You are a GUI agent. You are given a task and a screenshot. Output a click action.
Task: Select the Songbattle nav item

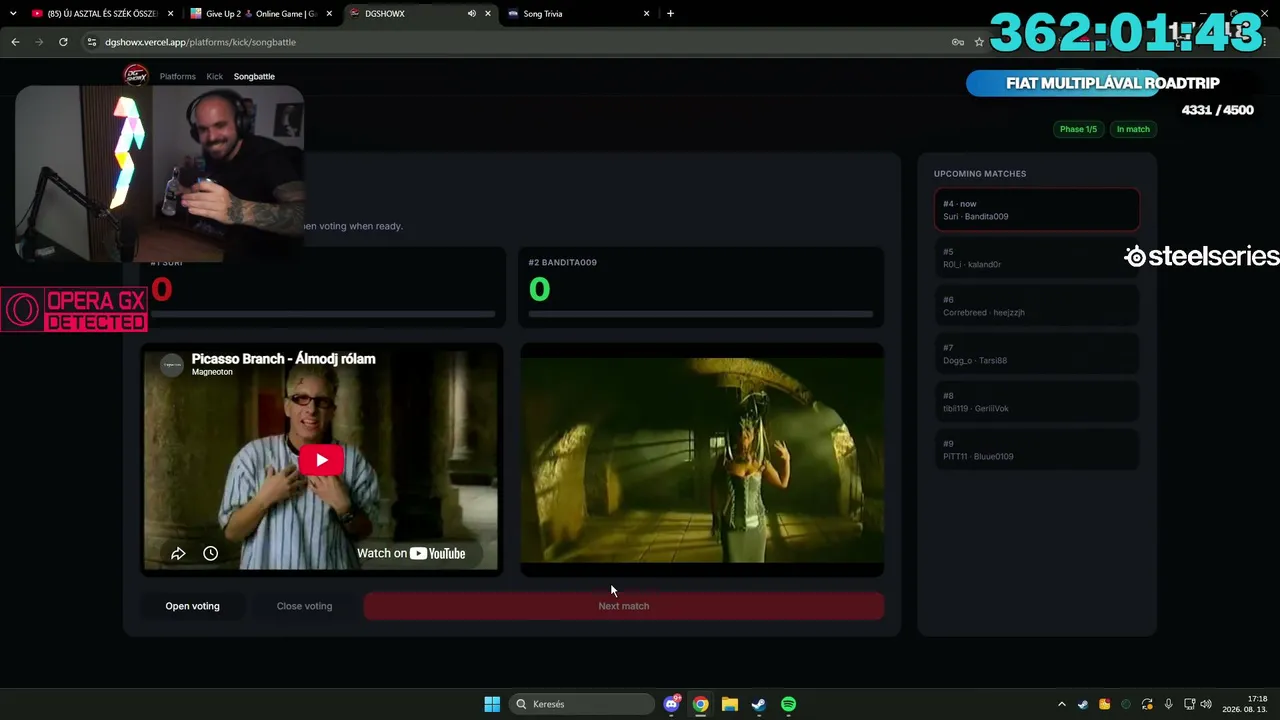[254, 76]
